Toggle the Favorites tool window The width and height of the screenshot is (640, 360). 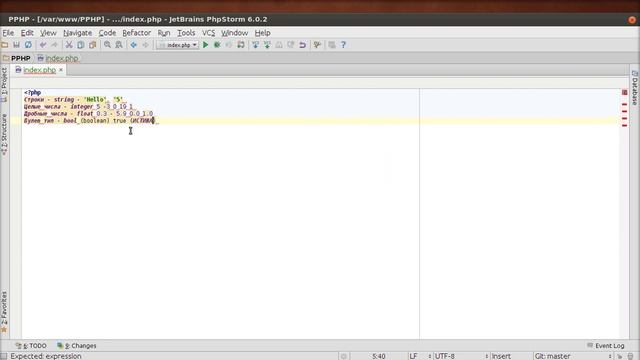4,312
